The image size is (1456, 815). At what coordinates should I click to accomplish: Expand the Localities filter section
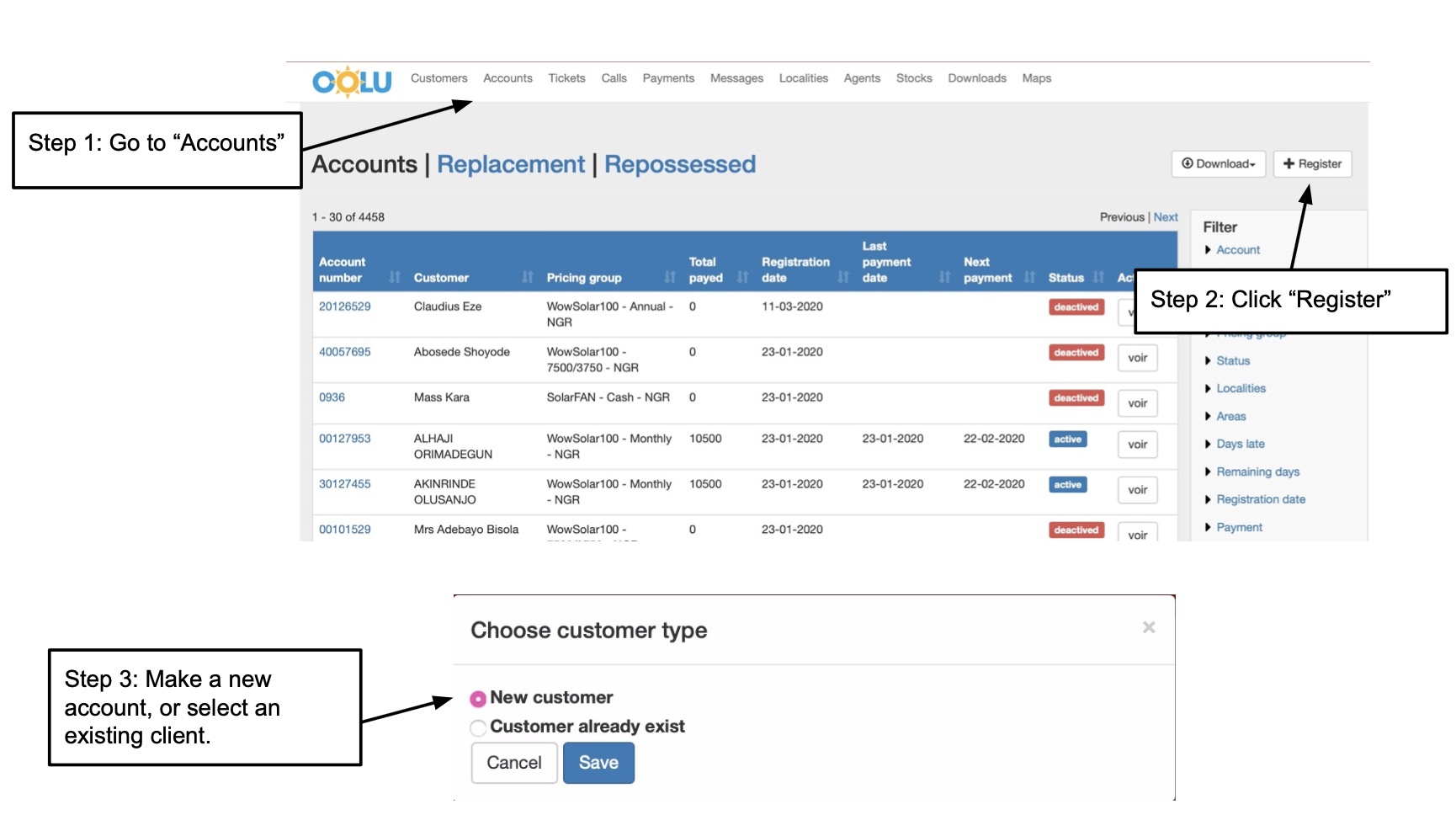click(x=1240, y=388)
